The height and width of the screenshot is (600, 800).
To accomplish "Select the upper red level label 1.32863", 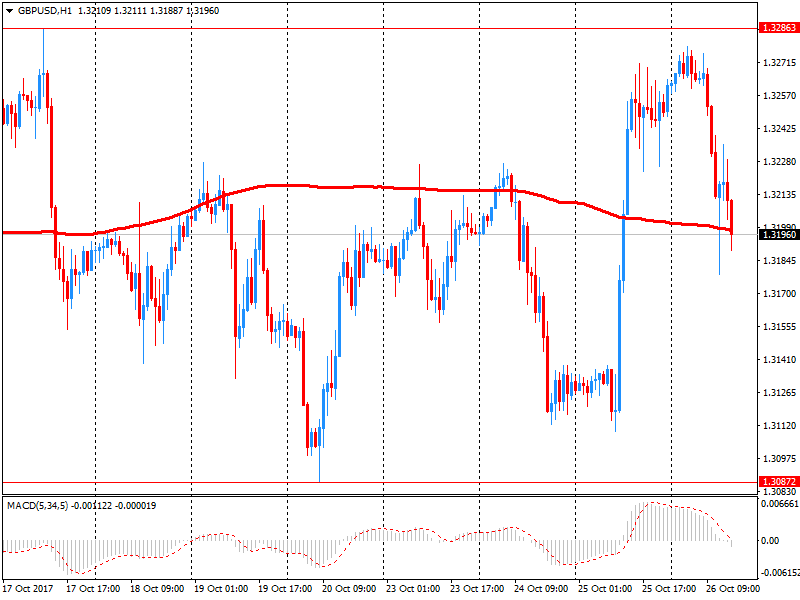I will (x=779, y=28).
